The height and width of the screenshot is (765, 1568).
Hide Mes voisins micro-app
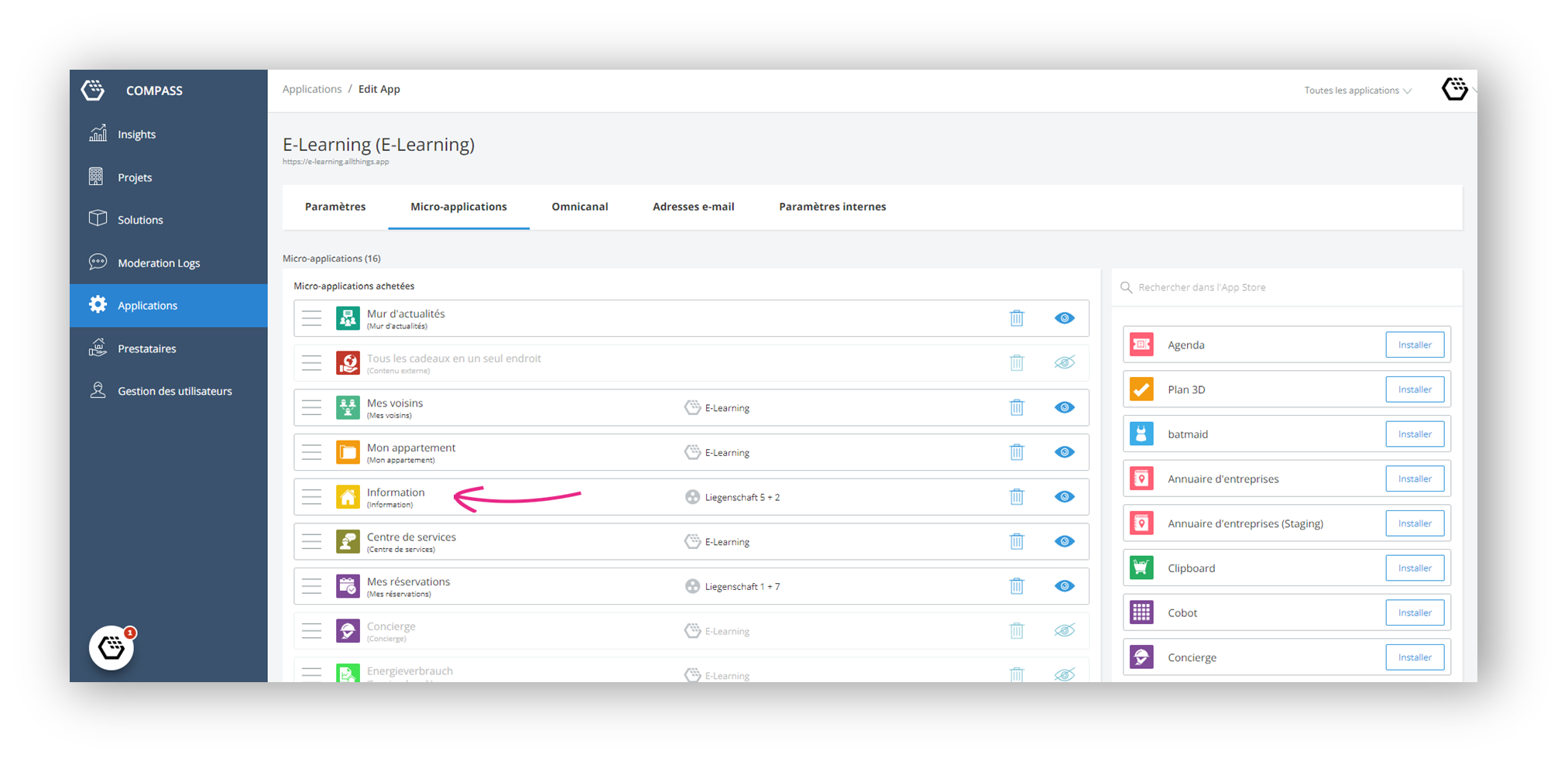tap(1065, 407)
